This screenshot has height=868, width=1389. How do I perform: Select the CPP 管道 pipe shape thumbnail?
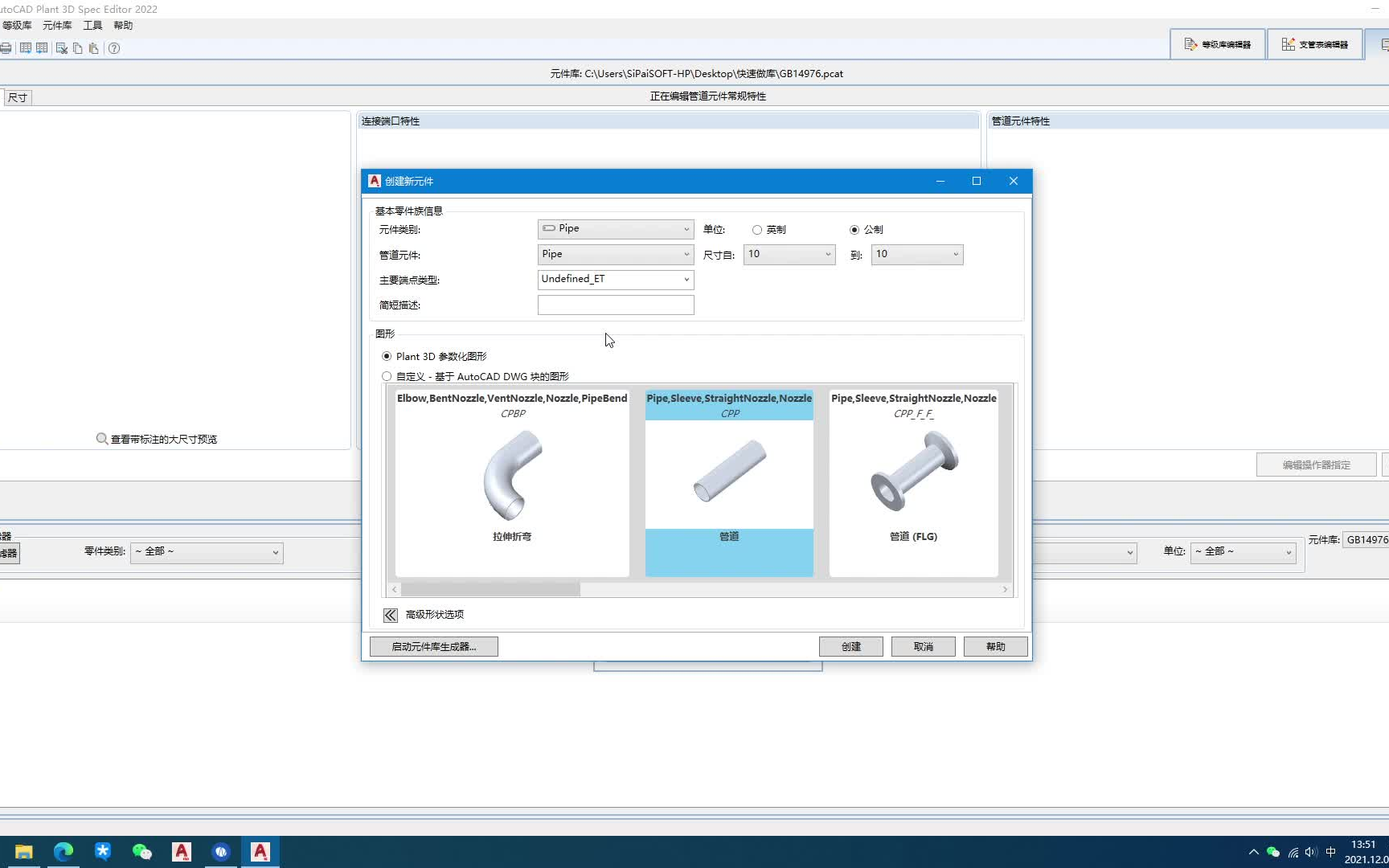click(729, 482)
